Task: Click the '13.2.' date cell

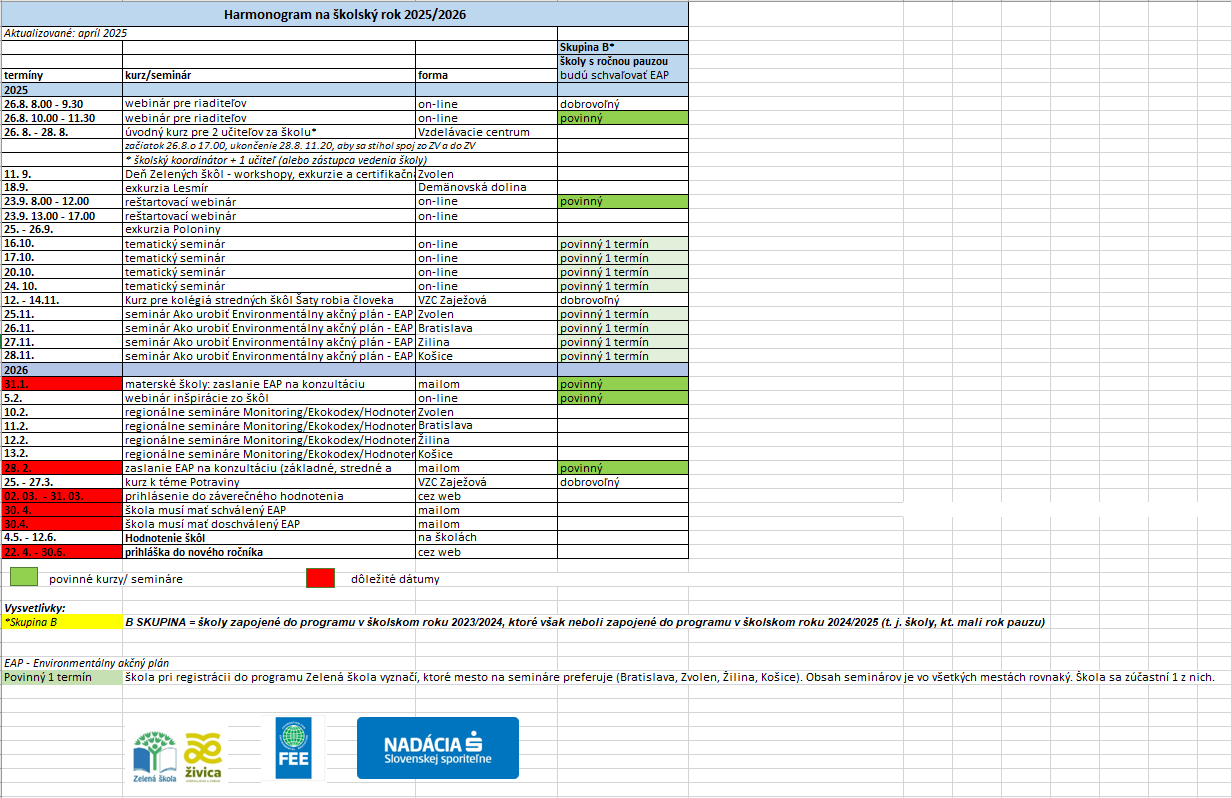Action: (61, 453)
